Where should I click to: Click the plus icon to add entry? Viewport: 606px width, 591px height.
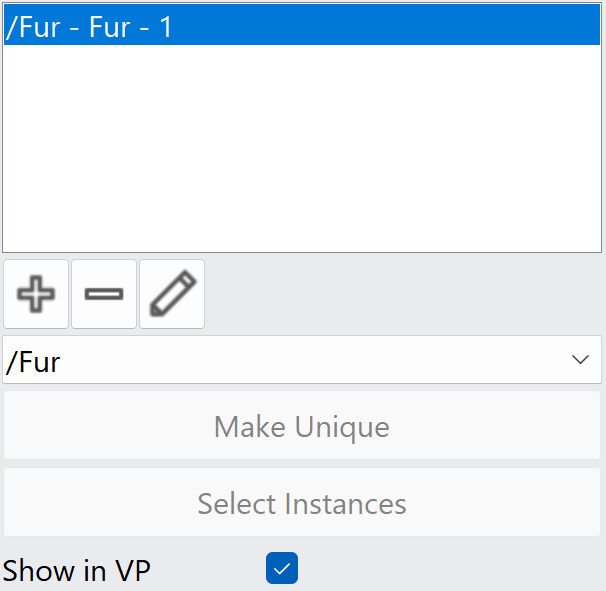[x=36, y=294]
